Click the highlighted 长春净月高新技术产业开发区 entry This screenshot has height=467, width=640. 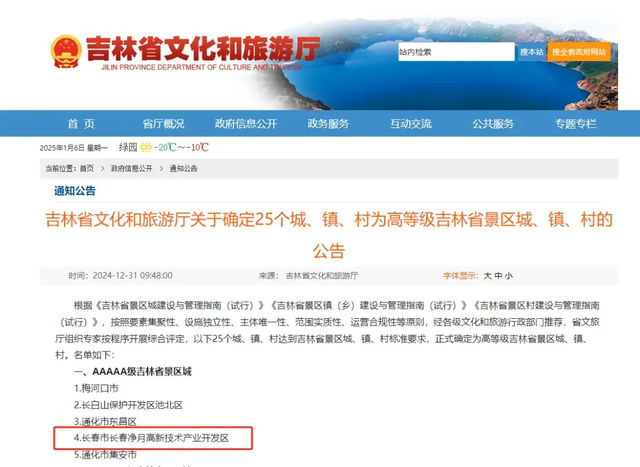(x=151, y=438)
